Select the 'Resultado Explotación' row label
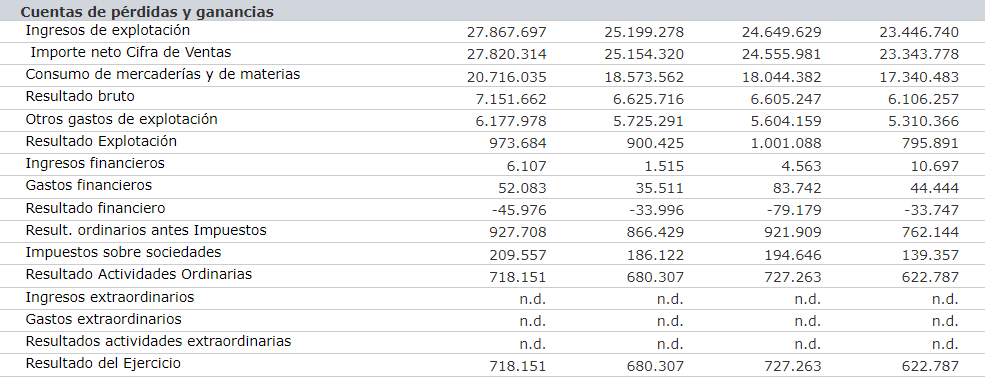 point(101,141)
